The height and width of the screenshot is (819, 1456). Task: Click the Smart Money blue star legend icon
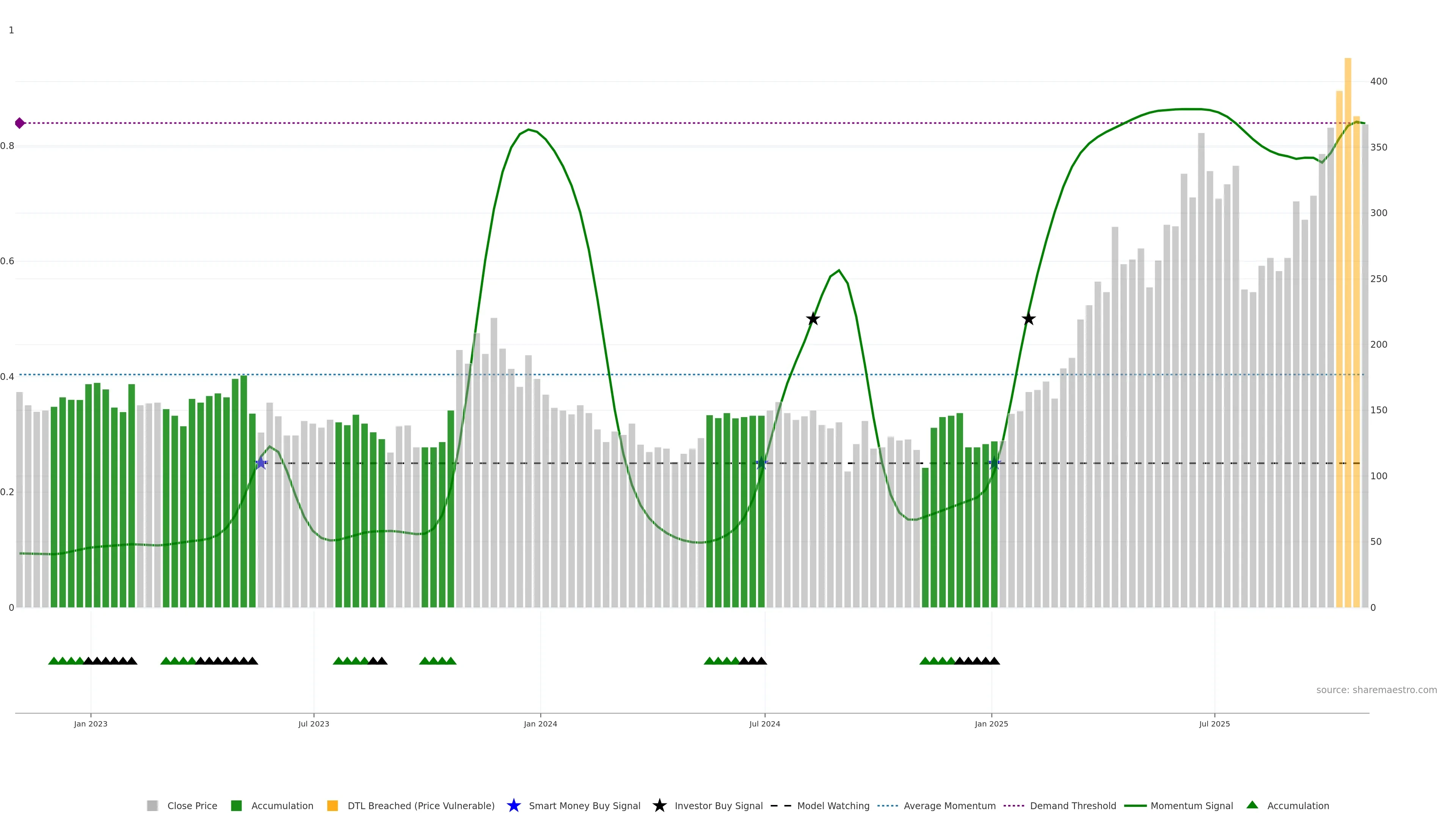pos(513,806)
